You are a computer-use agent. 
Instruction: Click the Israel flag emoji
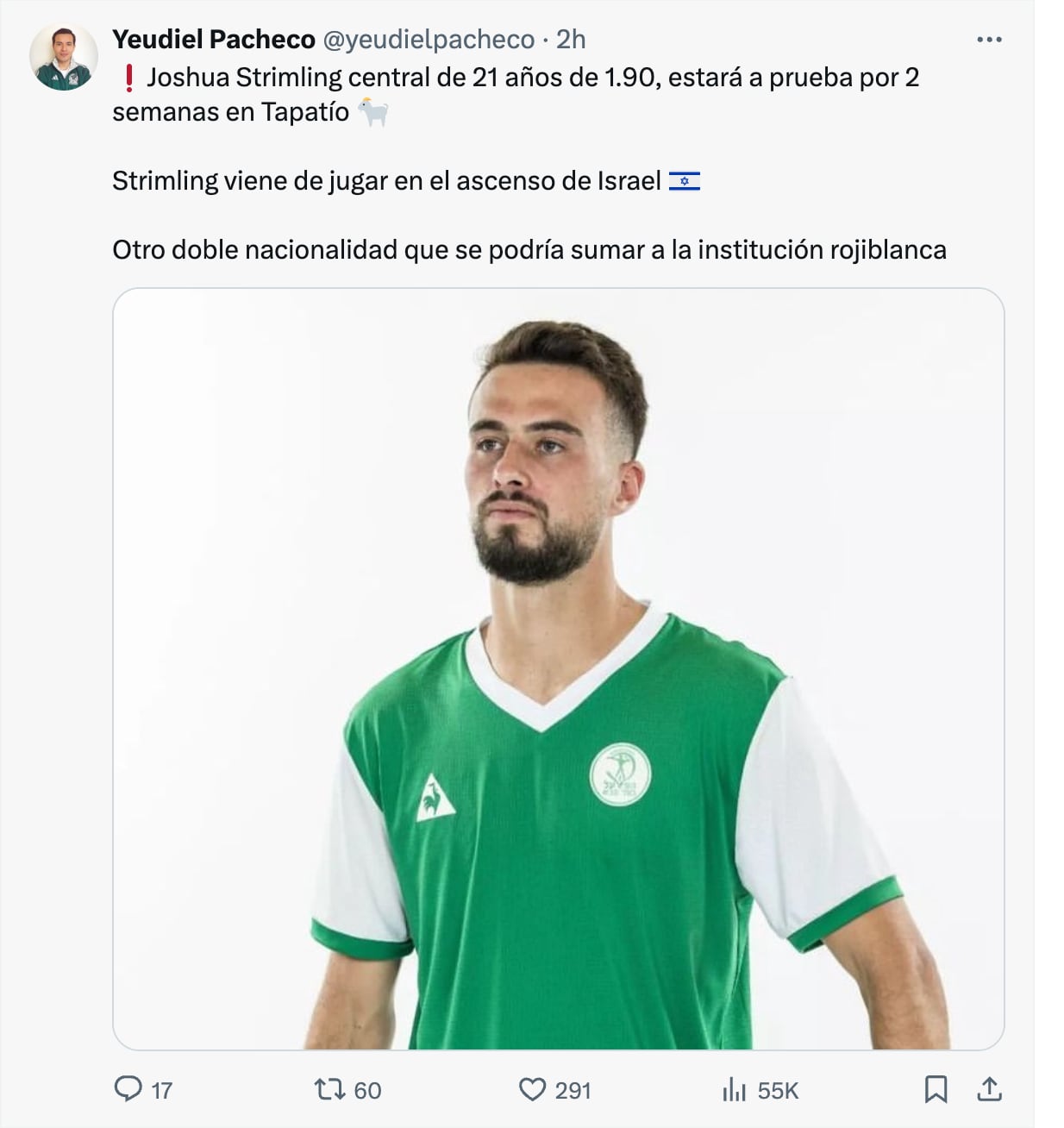[x=685, y=181]
